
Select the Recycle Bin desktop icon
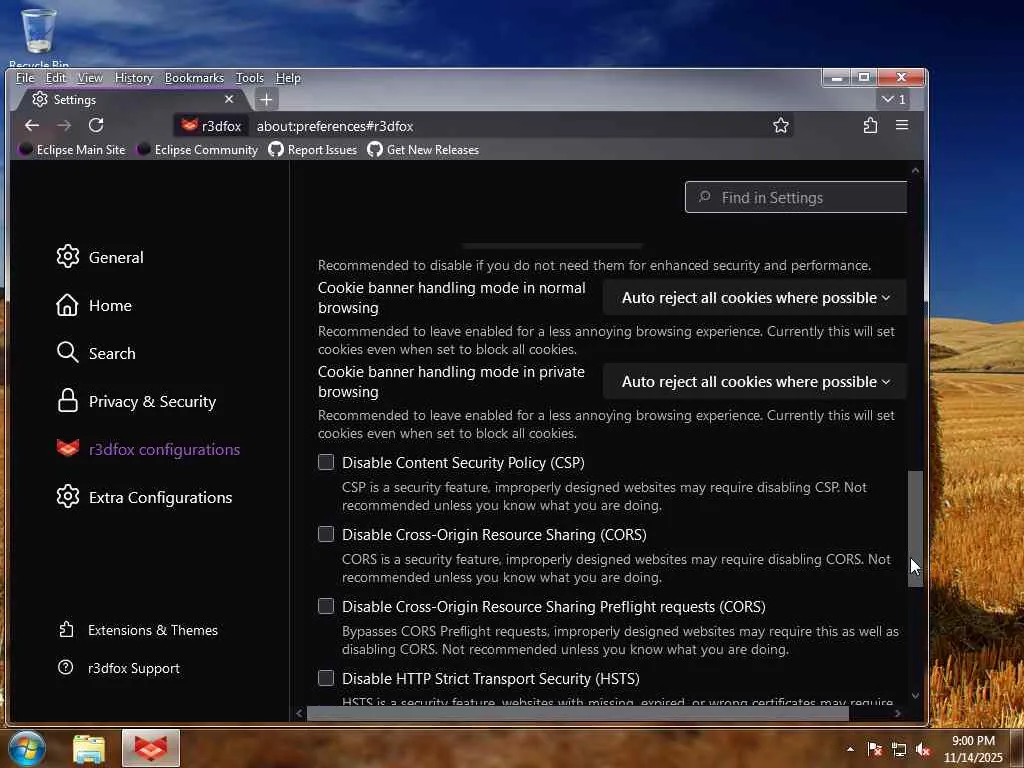tap(39, 37)
